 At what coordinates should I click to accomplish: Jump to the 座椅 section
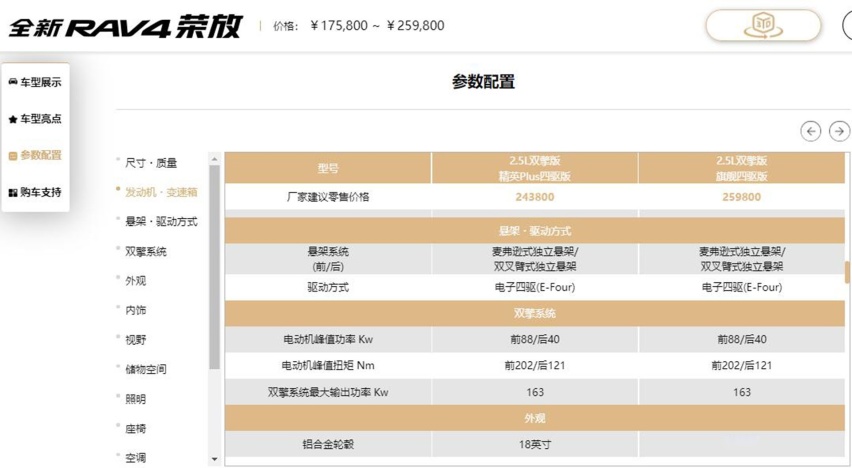(135, 429)
